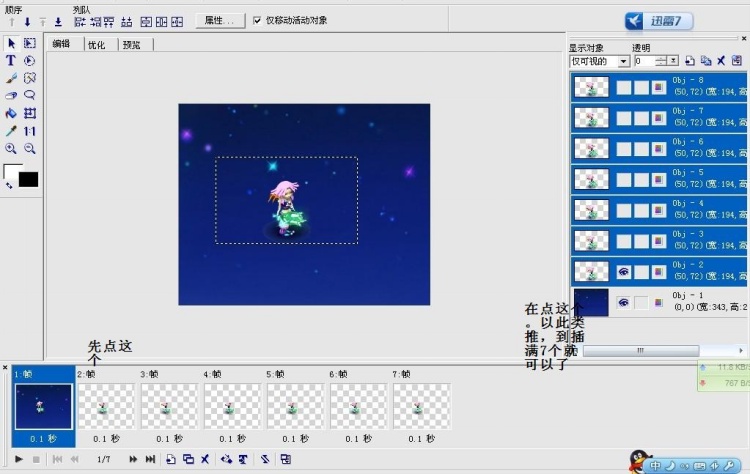
Task: Select the Transform tool
Action: 30,113
